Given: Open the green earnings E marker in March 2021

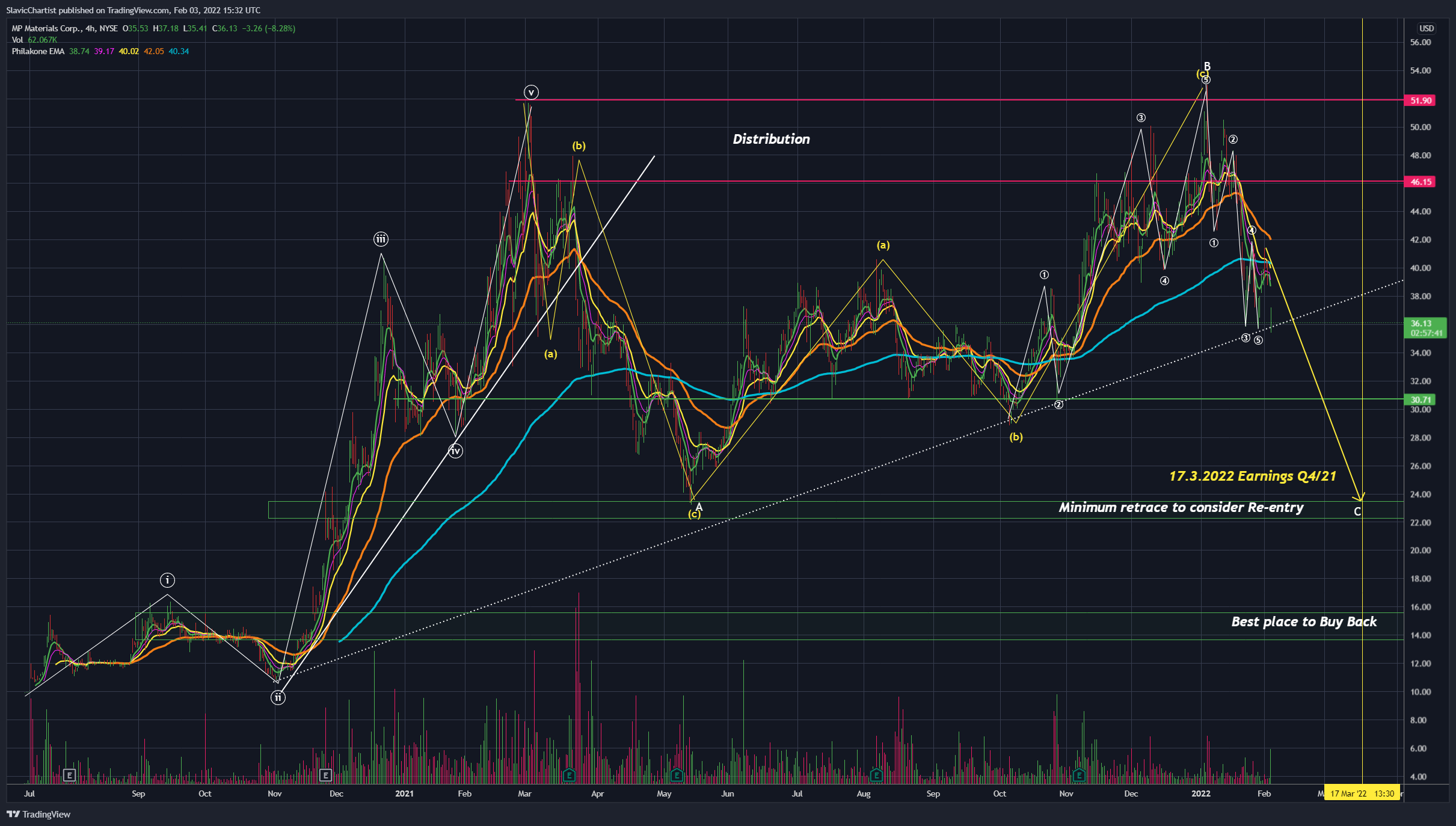Looking at the screenshot, I should (x=569, y=775).
